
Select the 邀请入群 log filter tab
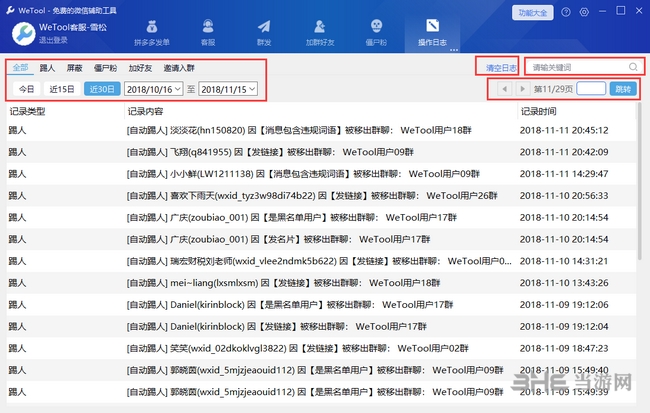[x=179, y=68]
